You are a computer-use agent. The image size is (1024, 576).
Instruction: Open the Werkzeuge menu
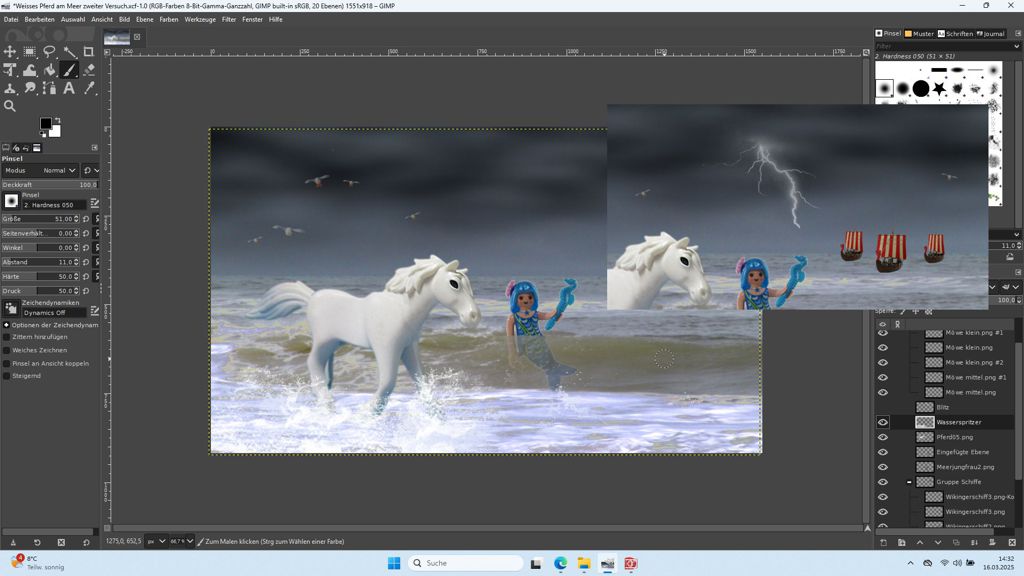(x=200, y=20)
